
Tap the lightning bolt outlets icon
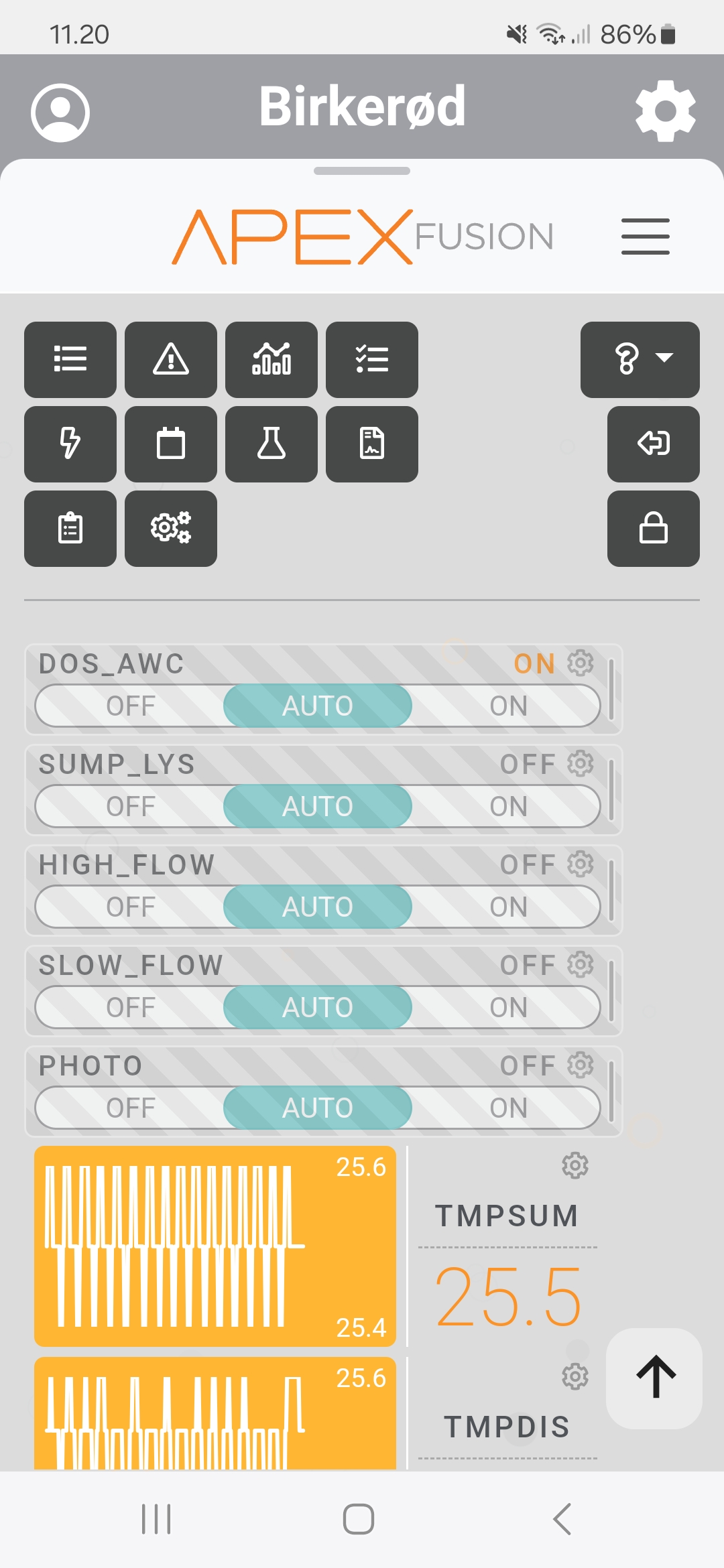pos(70,444)
